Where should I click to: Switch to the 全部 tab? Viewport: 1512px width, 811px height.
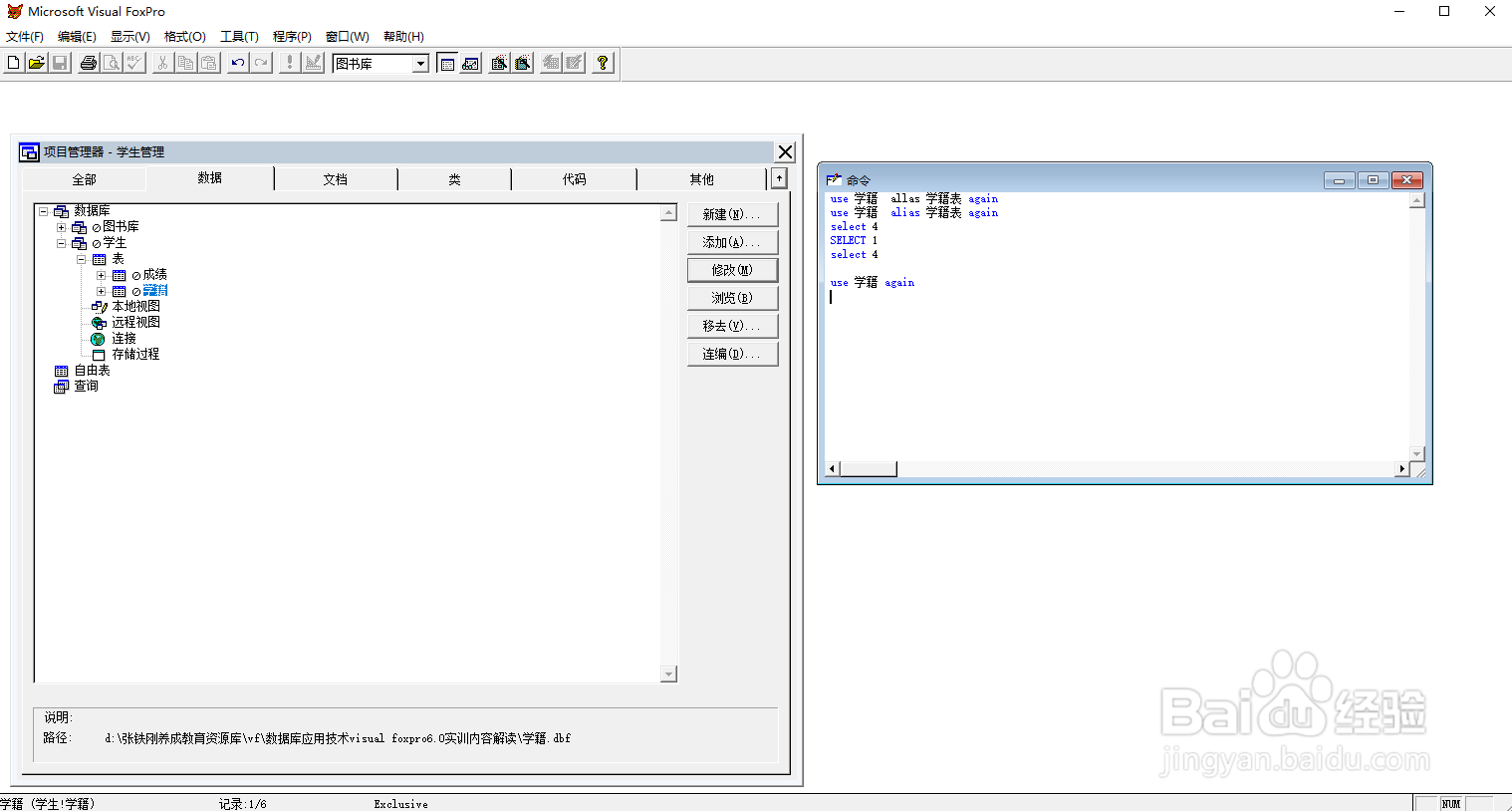[84, 179]
